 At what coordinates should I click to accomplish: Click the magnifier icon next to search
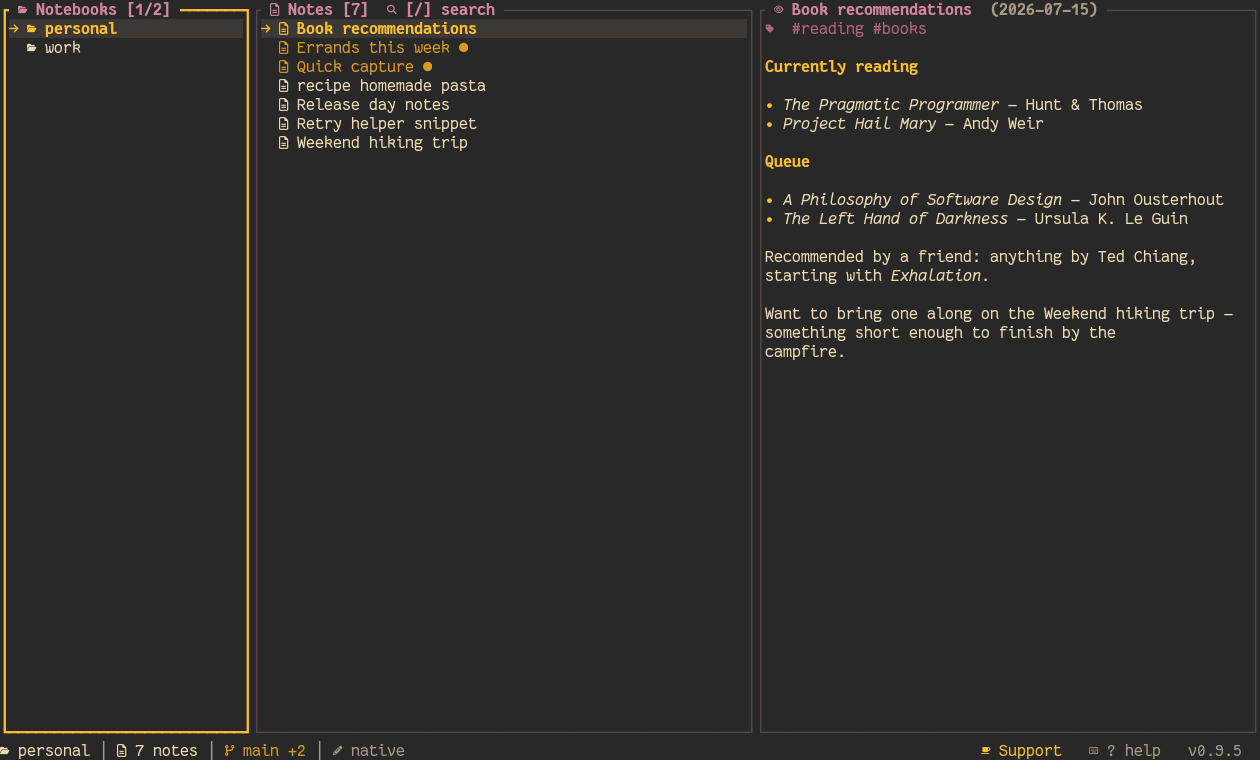[392, 10]
